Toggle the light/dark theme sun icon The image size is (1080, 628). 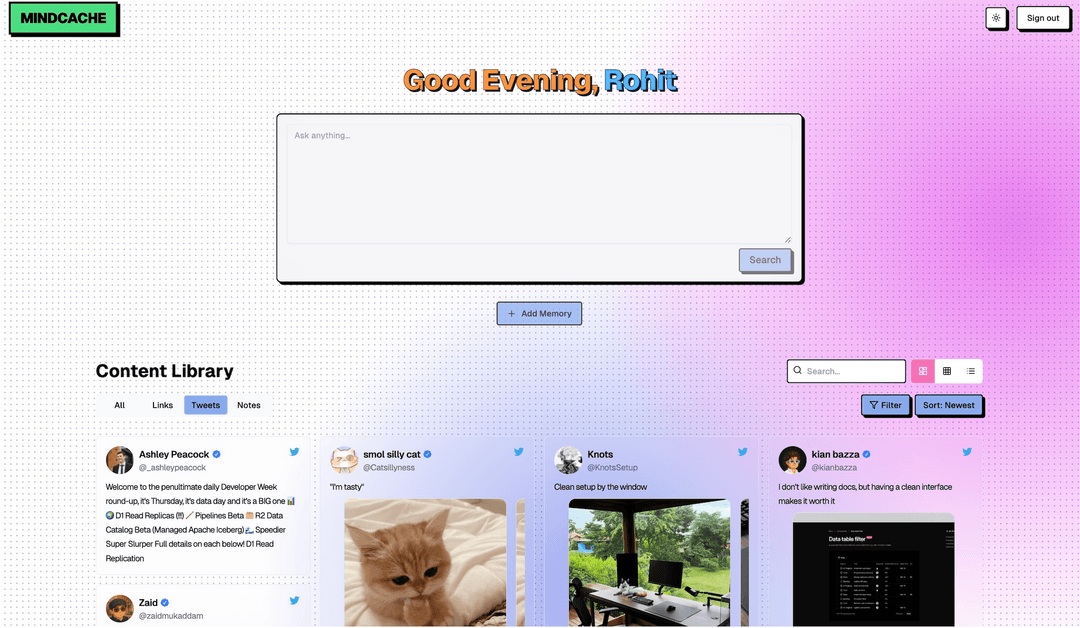click(996, 18)
